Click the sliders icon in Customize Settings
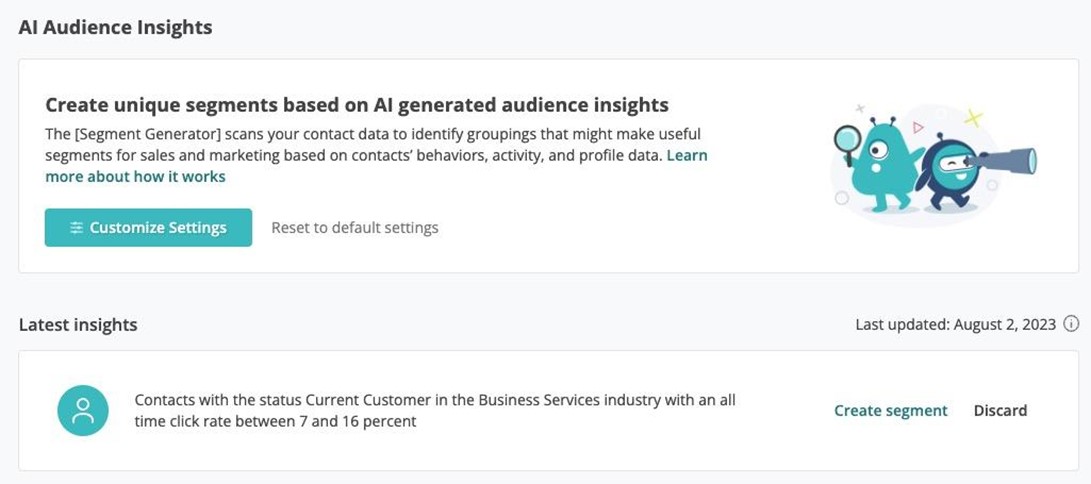Screen dimensions: 1091x484 click(76, 228)
